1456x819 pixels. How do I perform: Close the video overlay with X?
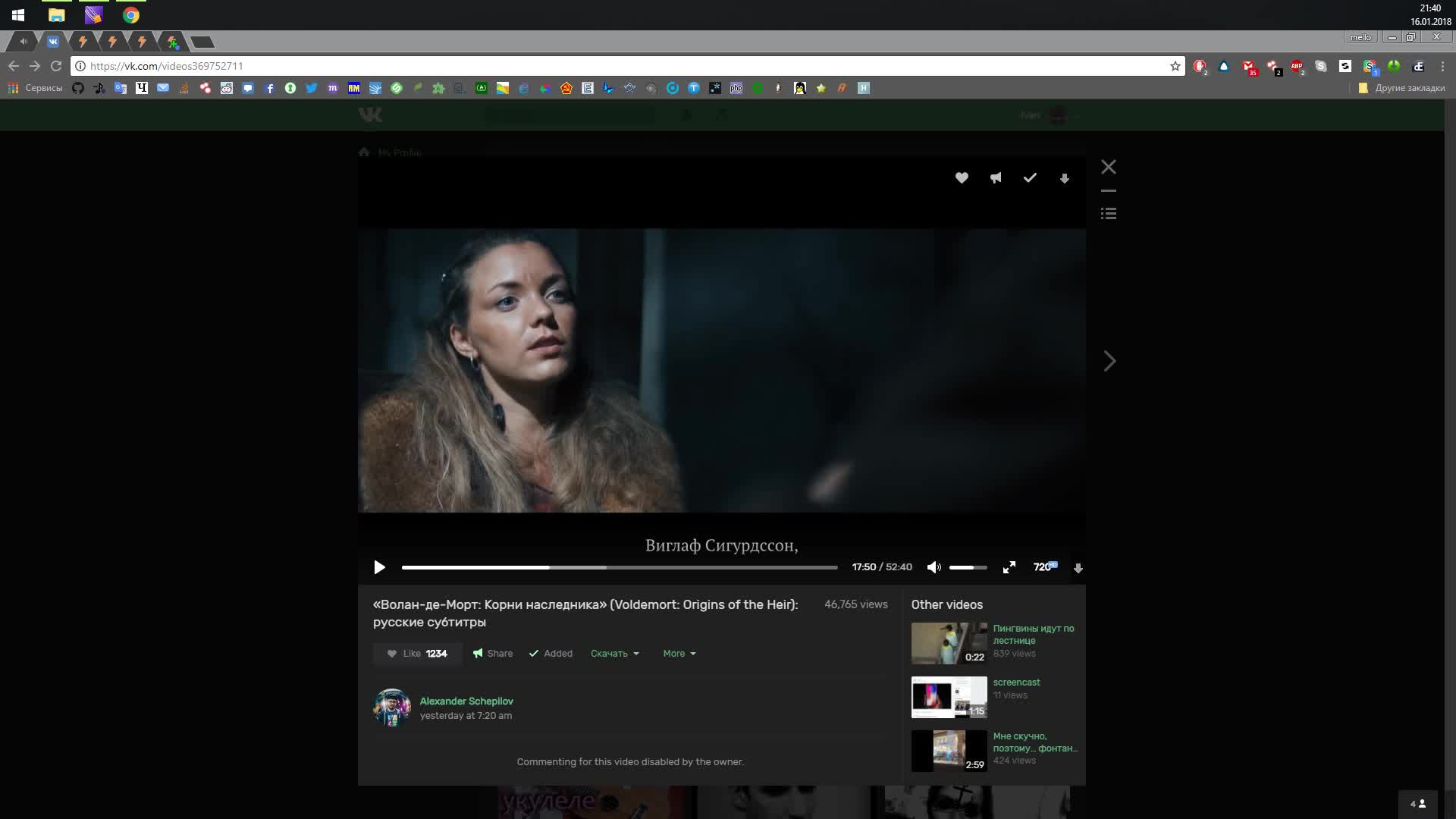(x=1109, y=167)
